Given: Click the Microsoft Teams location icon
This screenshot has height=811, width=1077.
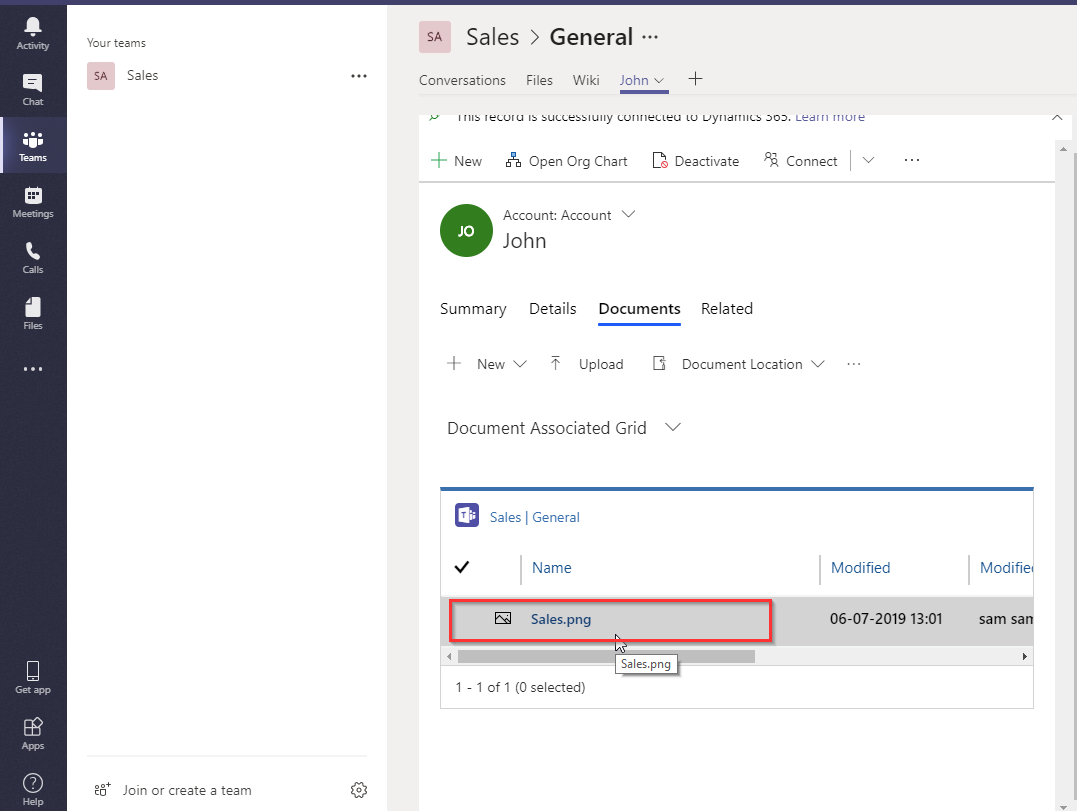Looking at the screenshot, I should point(467,515).
